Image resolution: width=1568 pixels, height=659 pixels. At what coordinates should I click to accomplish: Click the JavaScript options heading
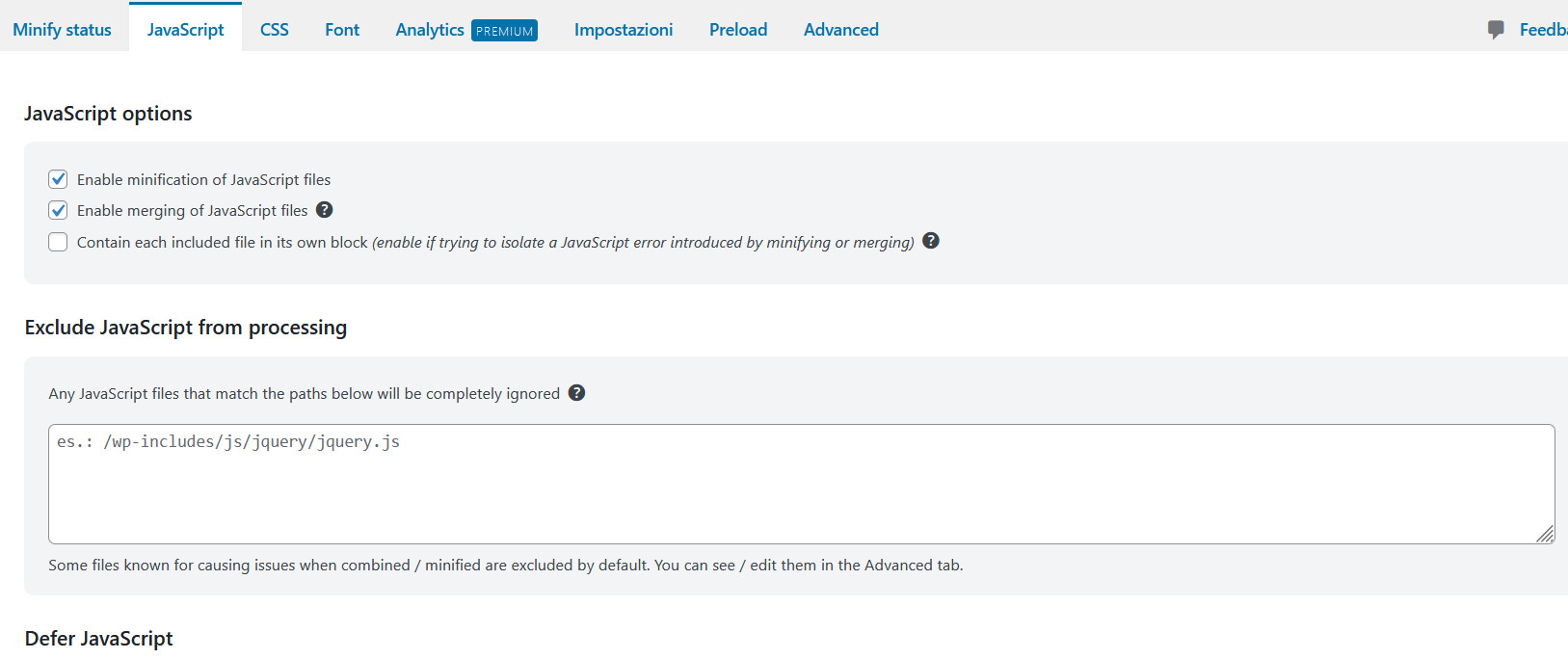coord(108,114)
